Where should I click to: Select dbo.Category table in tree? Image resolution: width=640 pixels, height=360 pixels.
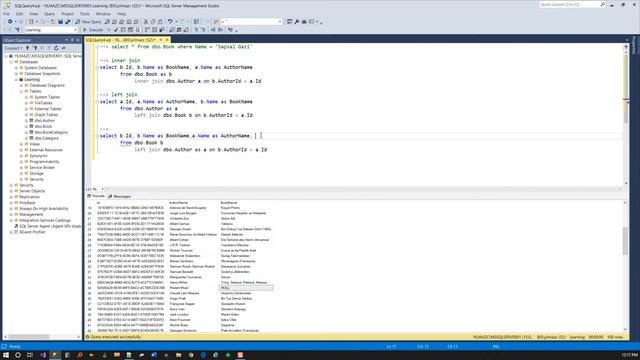47,138
